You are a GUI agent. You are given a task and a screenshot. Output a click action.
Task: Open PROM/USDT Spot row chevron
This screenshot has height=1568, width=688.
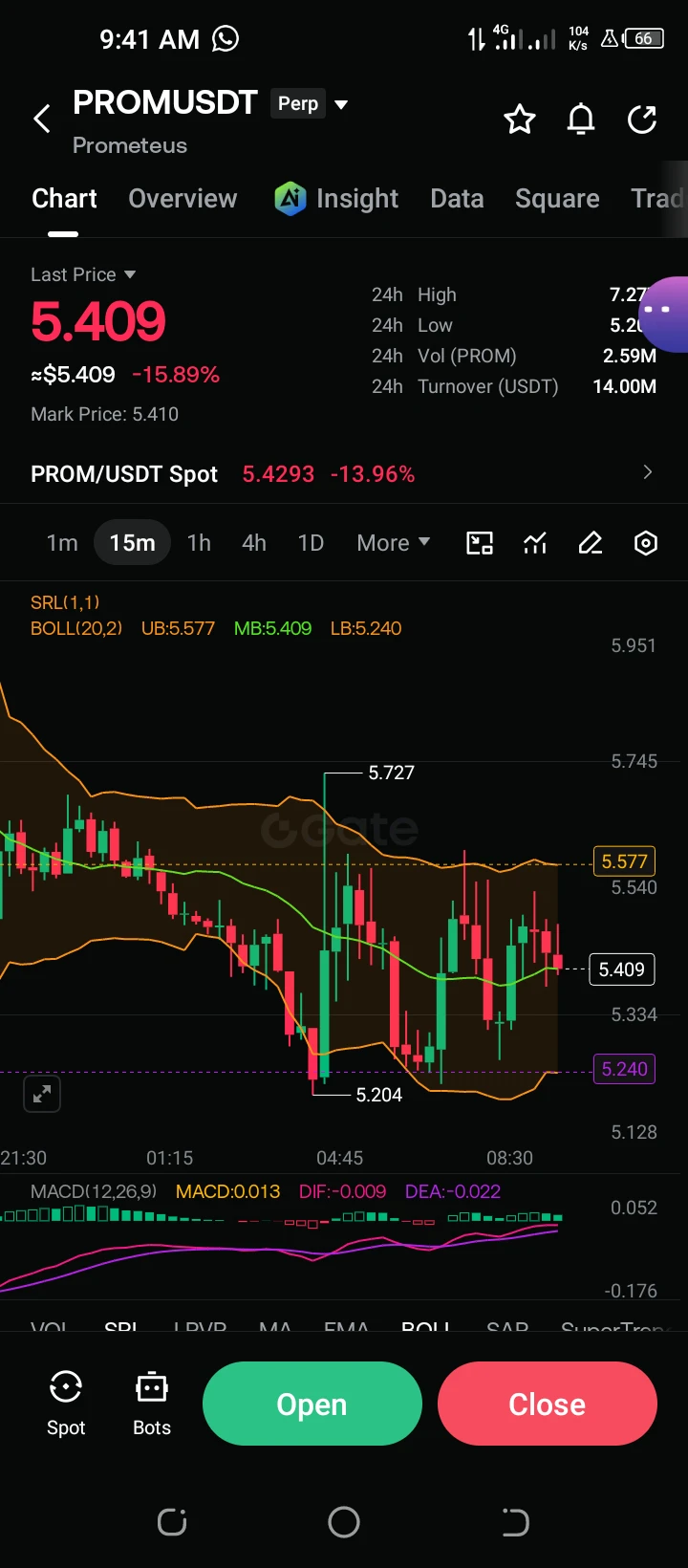click(x=648, y=472)
